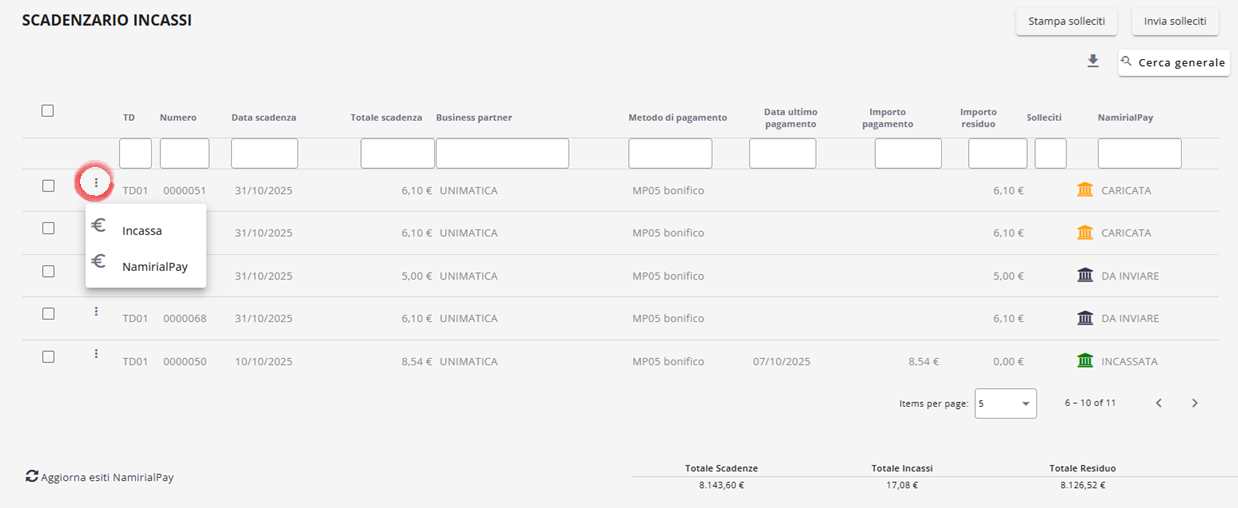Open three-dot menu for invoice 0000068
1238x508 pixels.
tap(96, 312)
